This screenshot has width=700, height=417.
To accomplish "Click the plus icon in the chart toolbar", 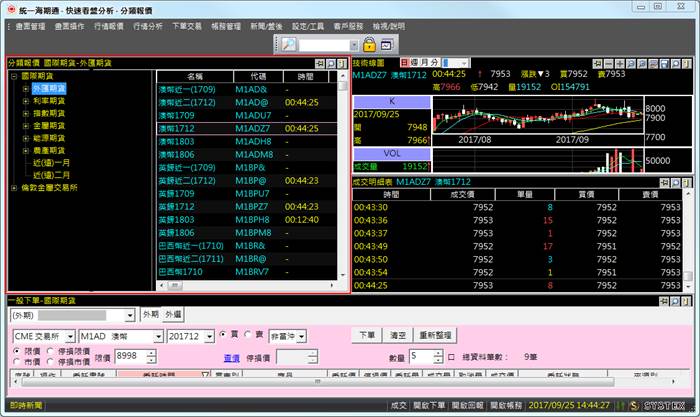I will [620, 64].
